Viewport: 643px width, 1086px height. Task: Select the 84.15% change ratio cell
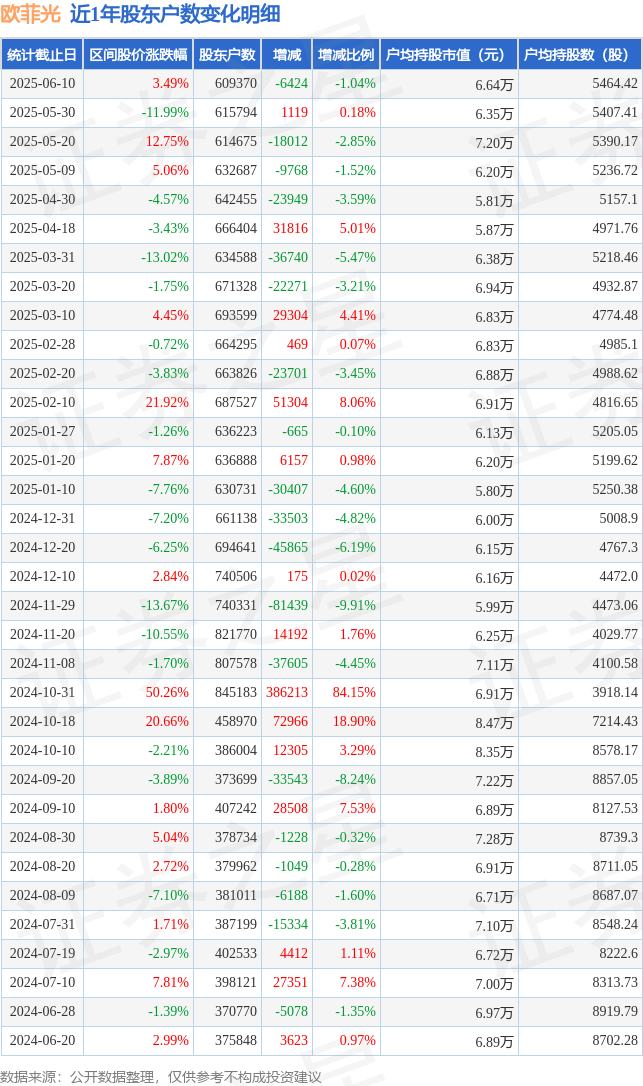point(354,693)
